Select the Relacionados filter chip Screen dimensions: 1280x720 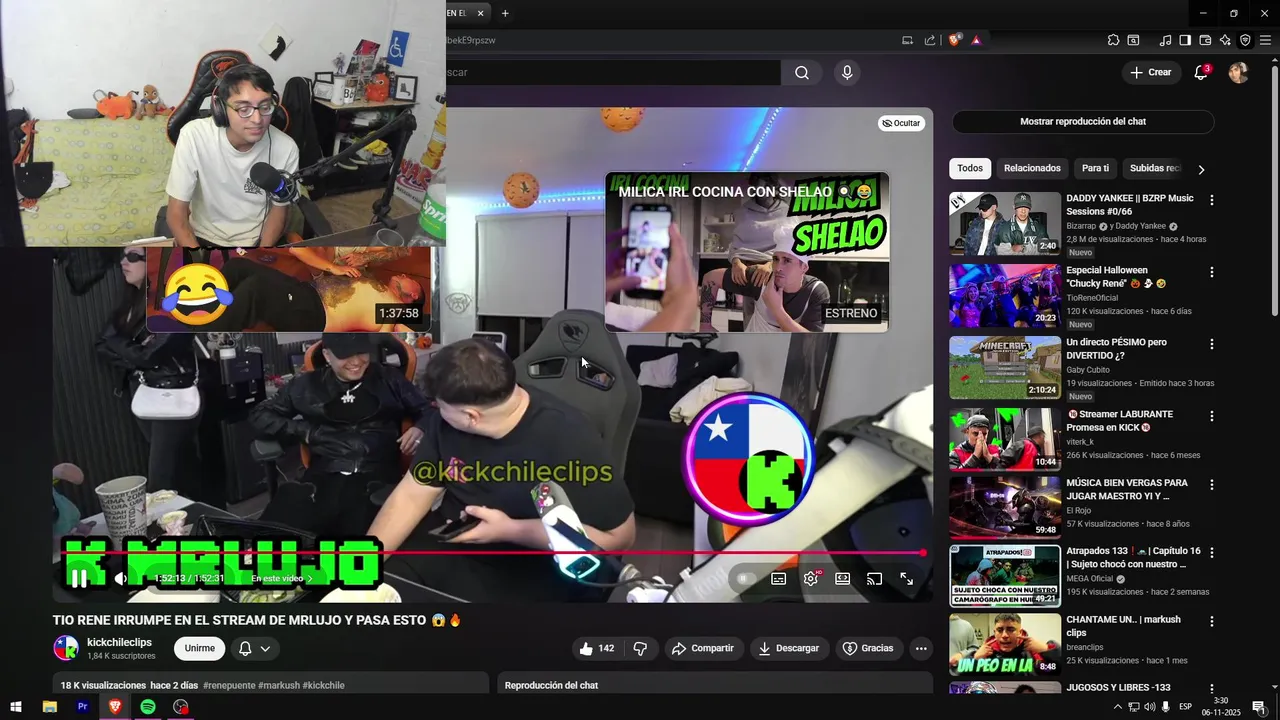[1032, 168]
